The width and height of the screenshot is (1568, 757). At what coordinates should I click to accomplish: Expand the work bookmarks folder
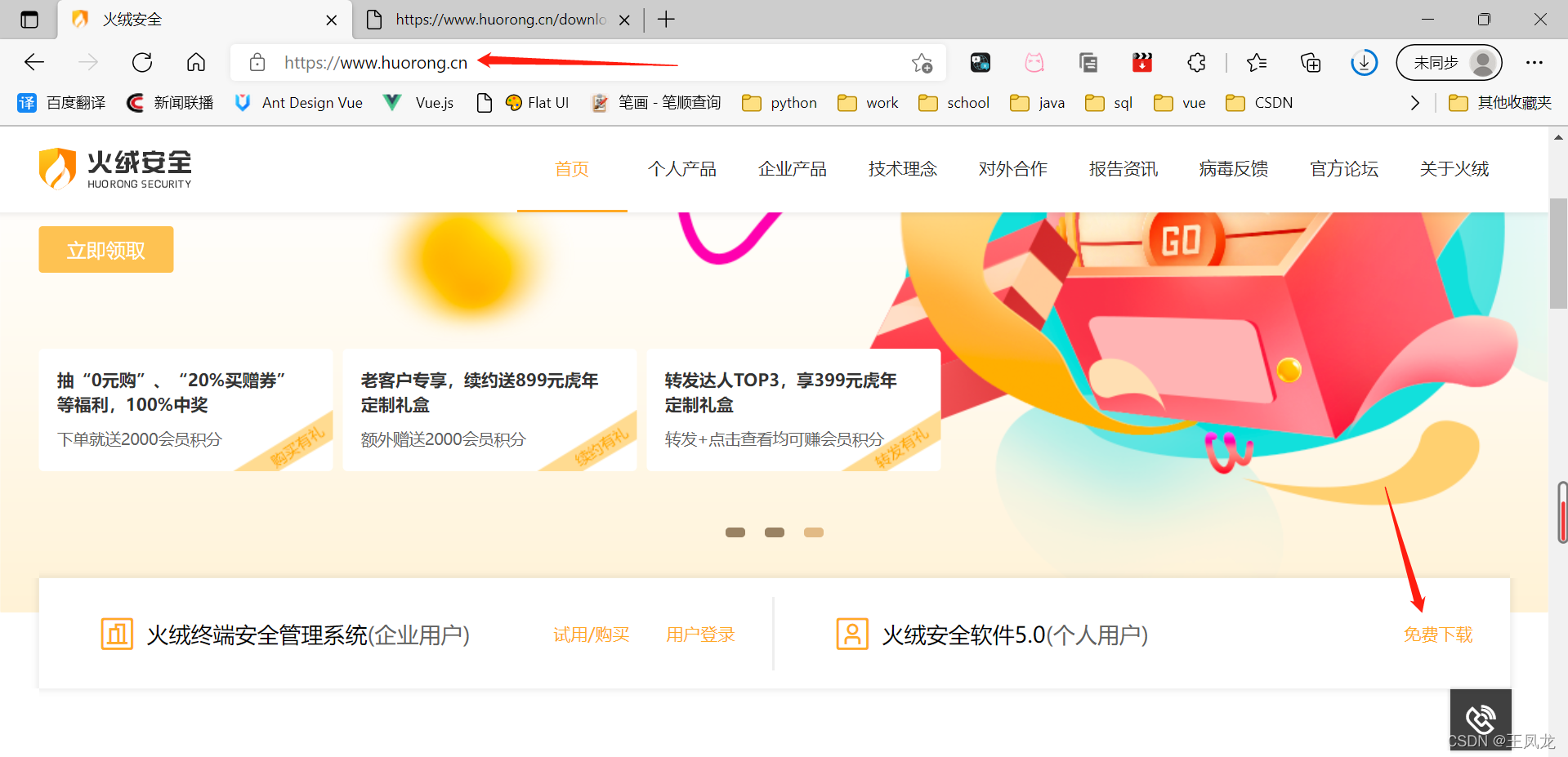[868, 103]
